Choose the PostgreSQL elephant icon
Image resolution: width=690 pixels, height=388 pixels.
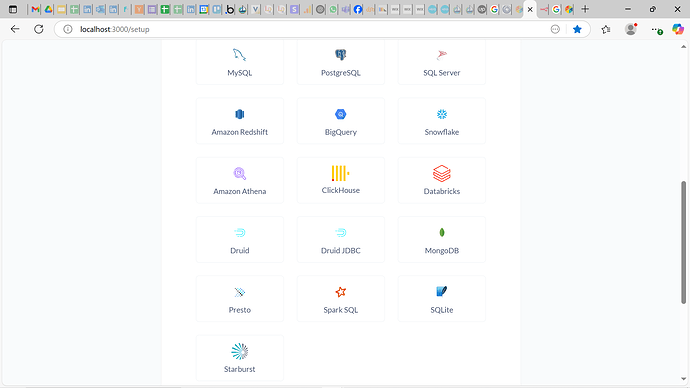point(341,55)
